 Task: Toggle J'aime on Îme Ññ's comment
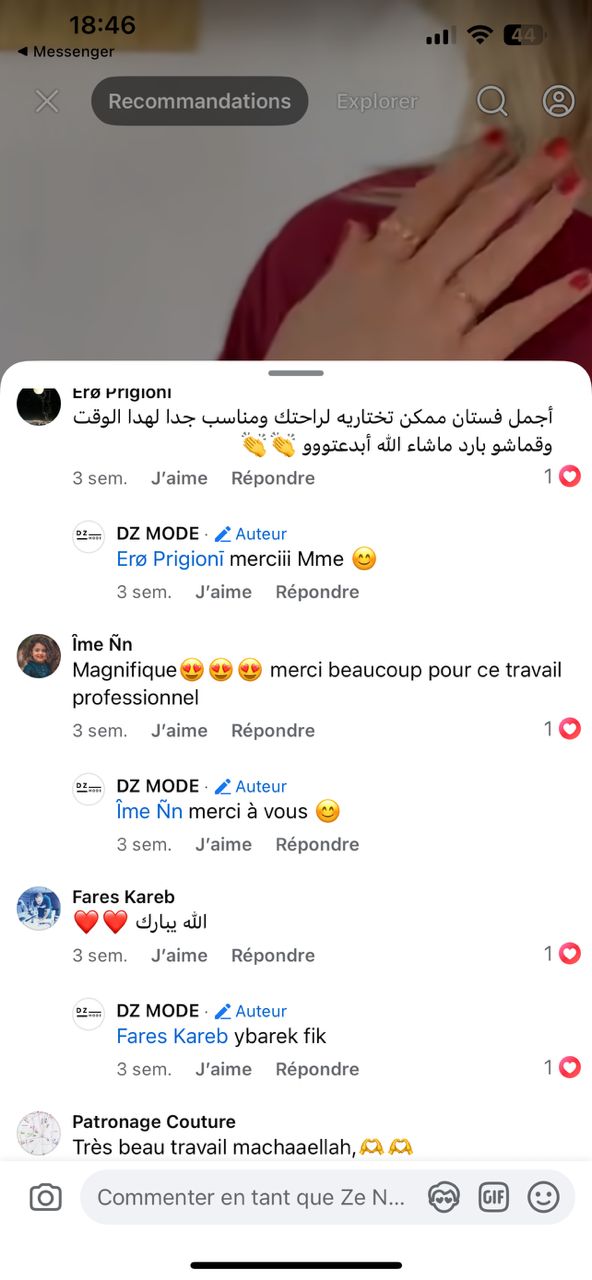coord(179,730)
